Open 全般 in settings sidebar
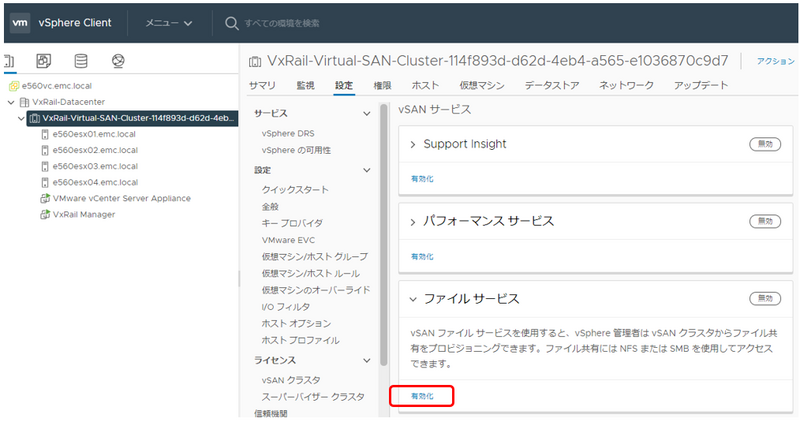This screenshot has height=422, width=800. pos(270,207)
